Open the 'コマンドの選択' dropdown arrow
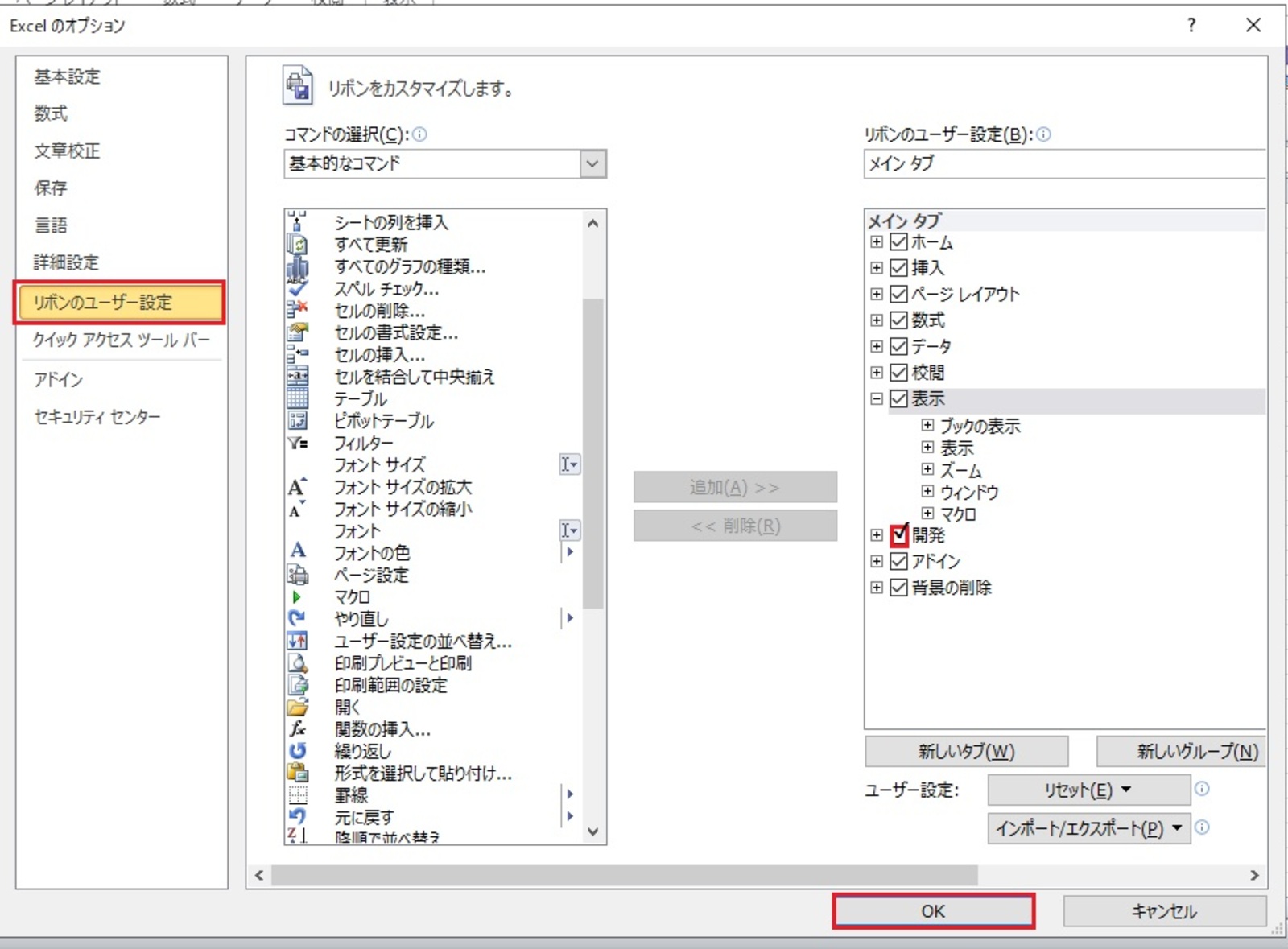 point(592,163)
